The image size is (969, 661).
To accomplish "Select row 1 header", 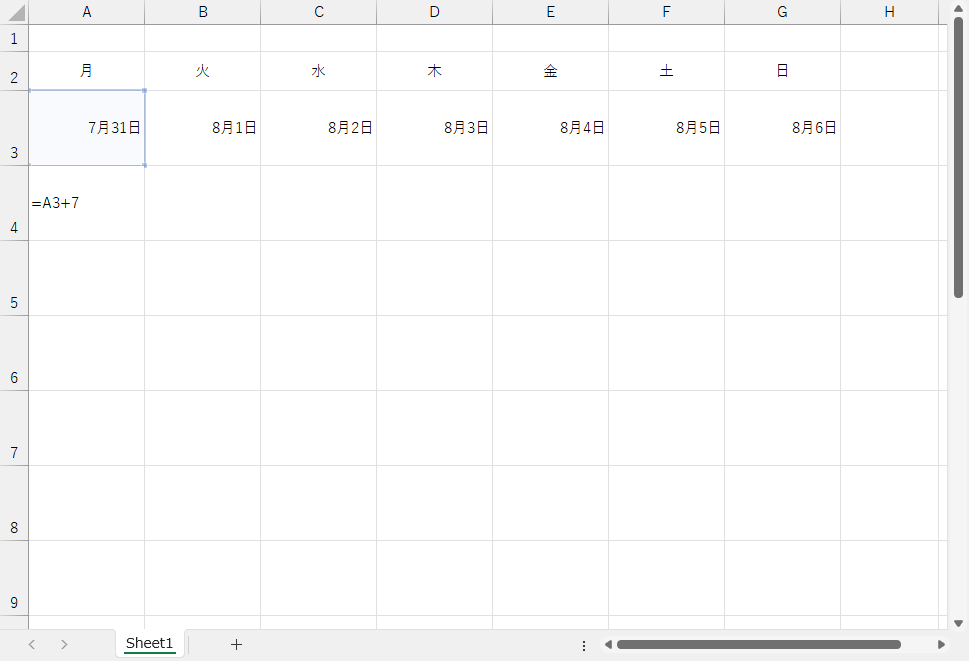I will click(14, 38).
